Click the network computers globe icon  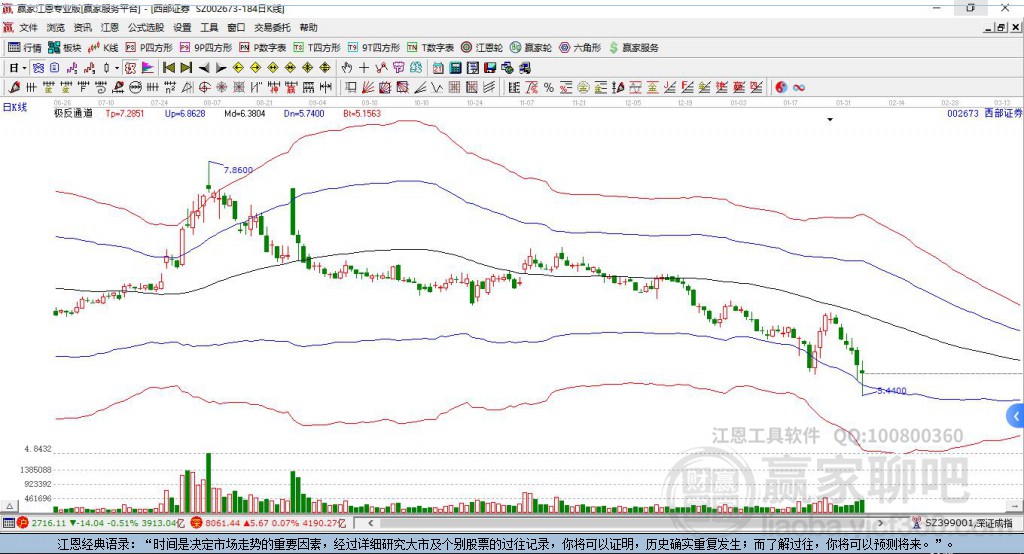(x=507, y=67)
